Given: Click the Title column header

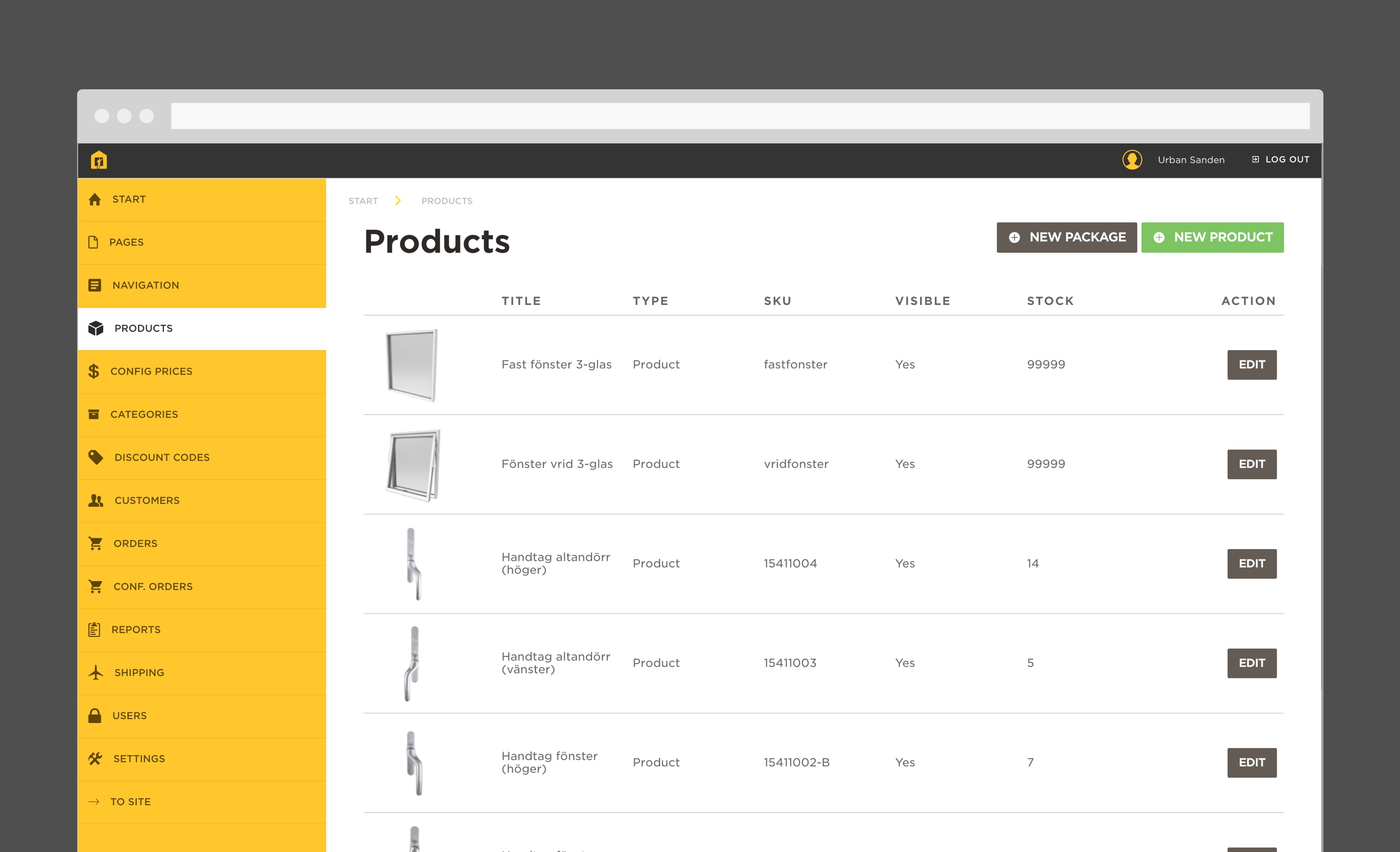Looking at the screenshot, I should [521, 301].
